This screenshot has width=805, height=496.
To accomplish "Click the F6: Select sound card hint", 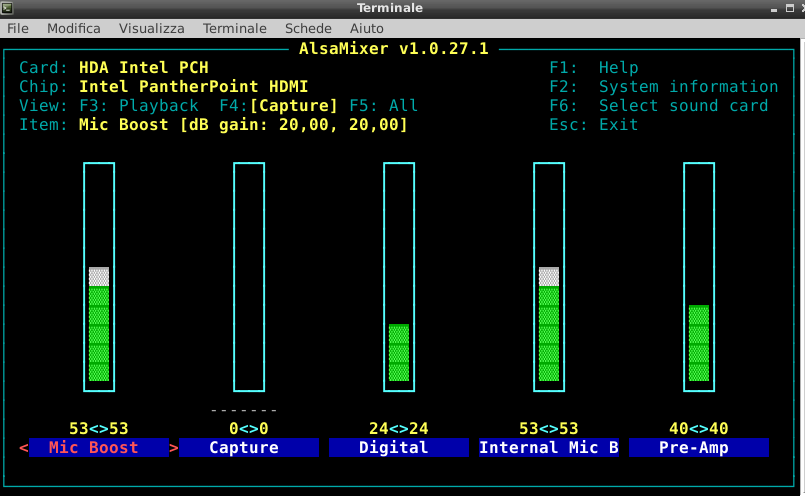I will click(659, 106).
